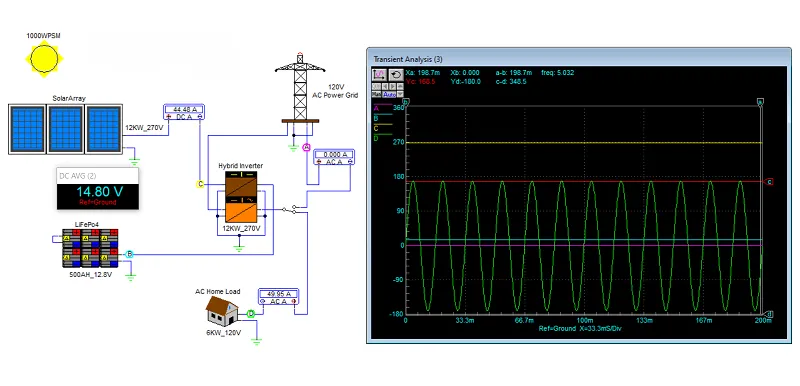
Task: Click the ground symbol under the home load
Action: click(x=257, y=341)
